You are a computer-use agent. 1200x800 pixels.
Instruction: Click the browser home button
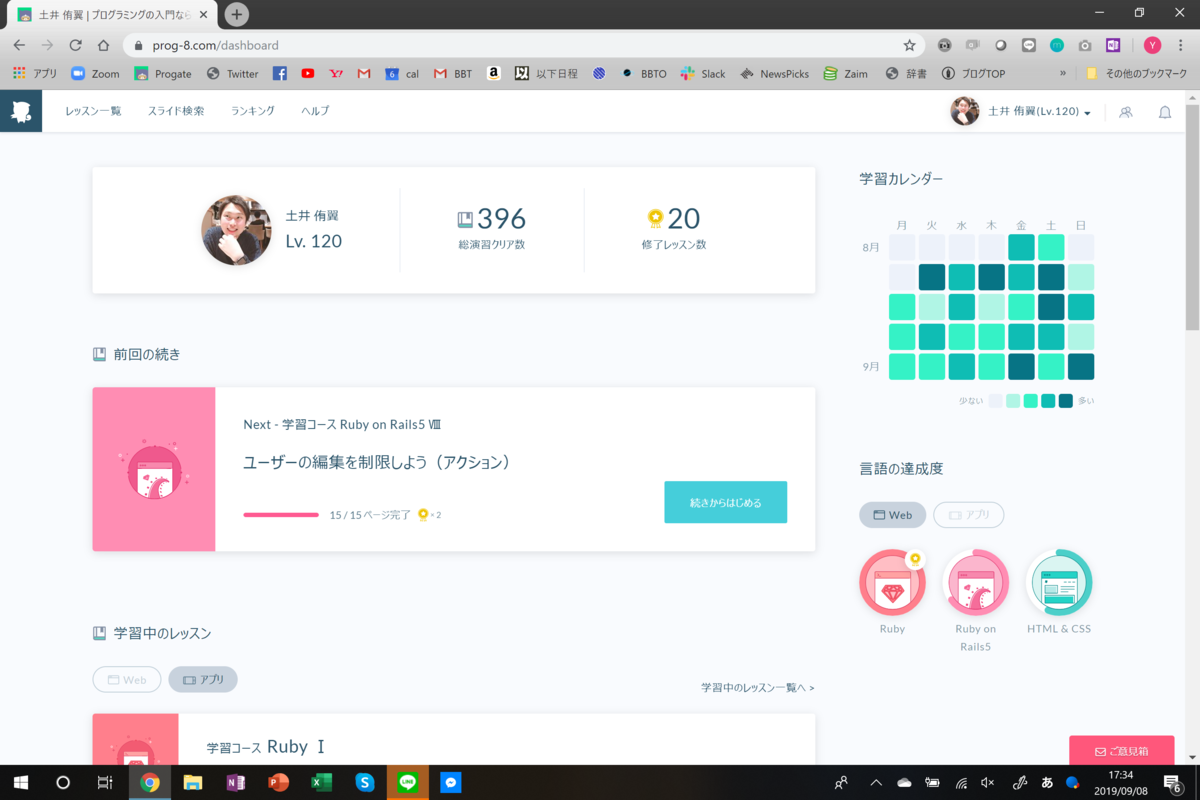tap(103, 45)
